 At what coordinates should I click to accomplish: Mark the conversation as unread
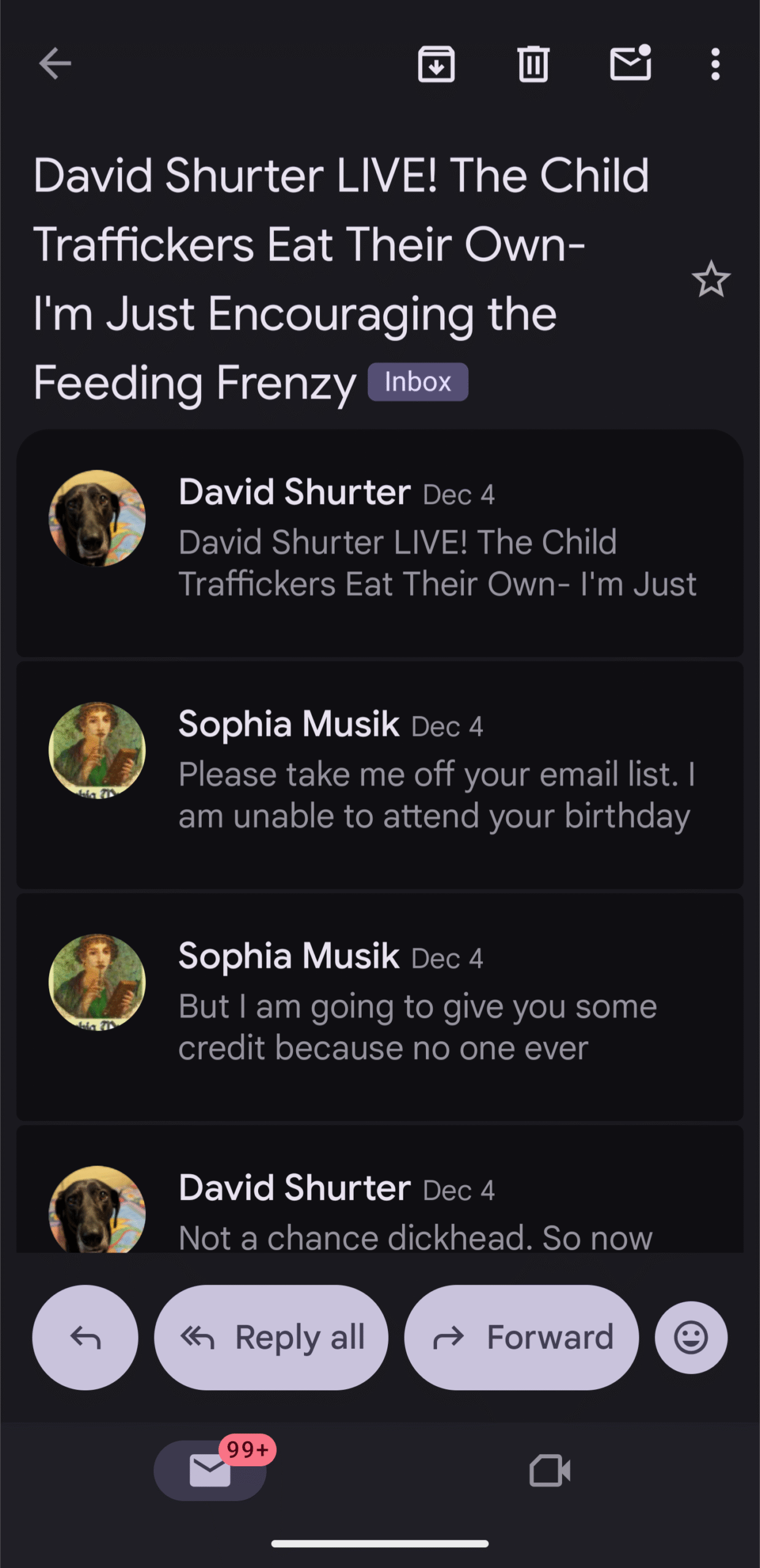coord(630,64)
